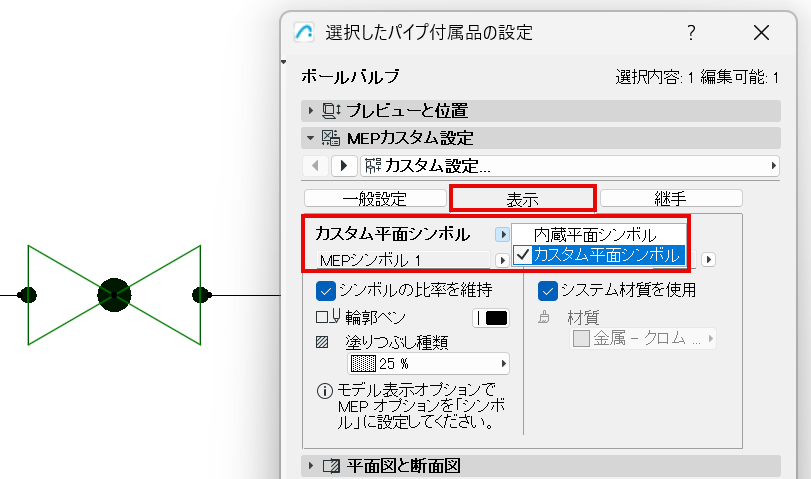Click the プレビューと位置 panel icon
This screenshot has height=479, width=811.
pyautogui.click(x=331, y=110)
